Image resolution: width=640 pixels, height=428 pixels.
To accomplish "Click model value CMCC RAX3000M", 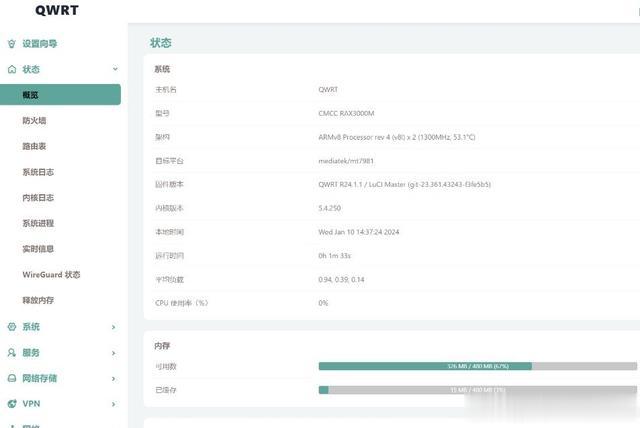I will (346, 113).
